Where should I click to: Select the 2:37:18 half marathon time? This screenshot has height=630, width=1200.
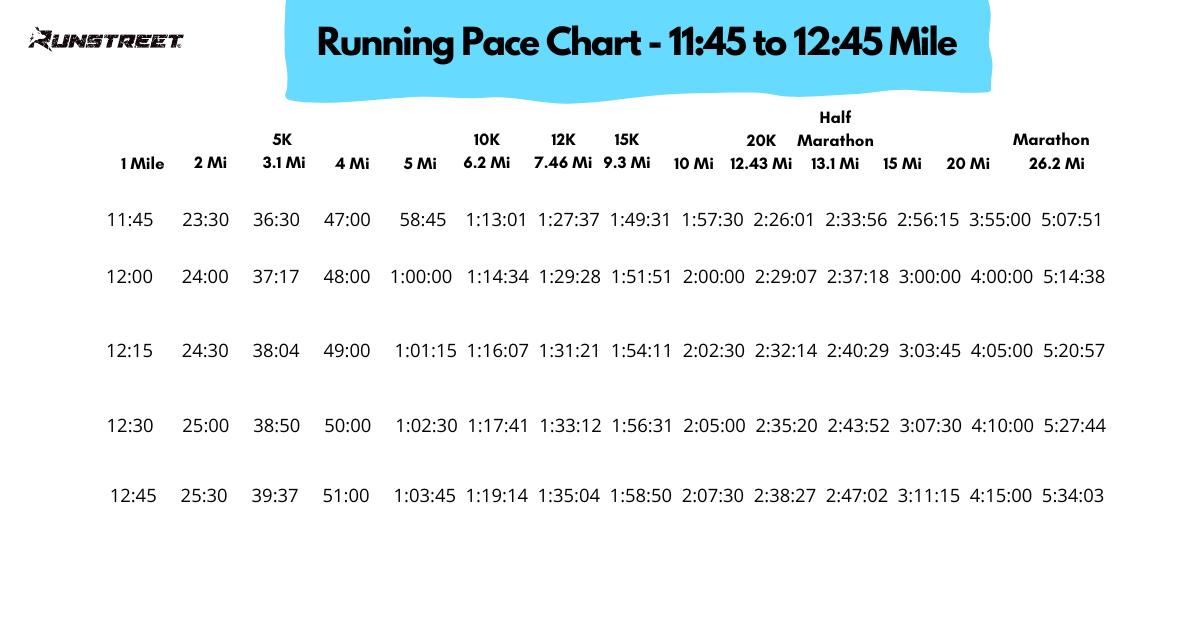point(858,277)
